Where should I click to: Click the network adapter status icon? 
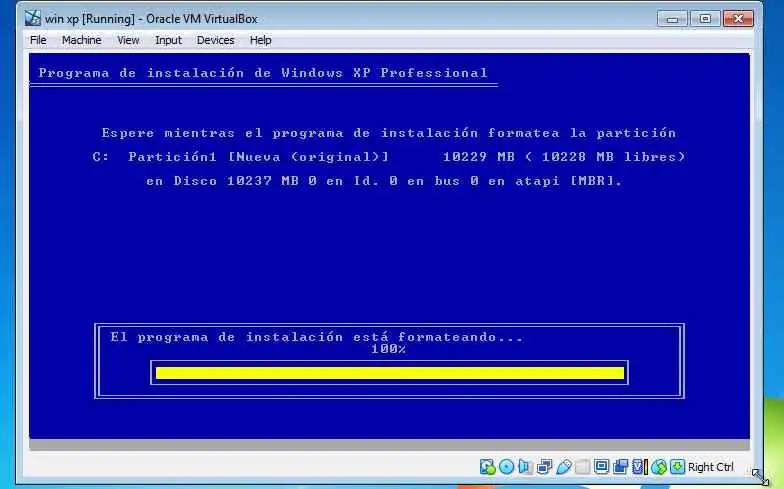click(544, 467)
